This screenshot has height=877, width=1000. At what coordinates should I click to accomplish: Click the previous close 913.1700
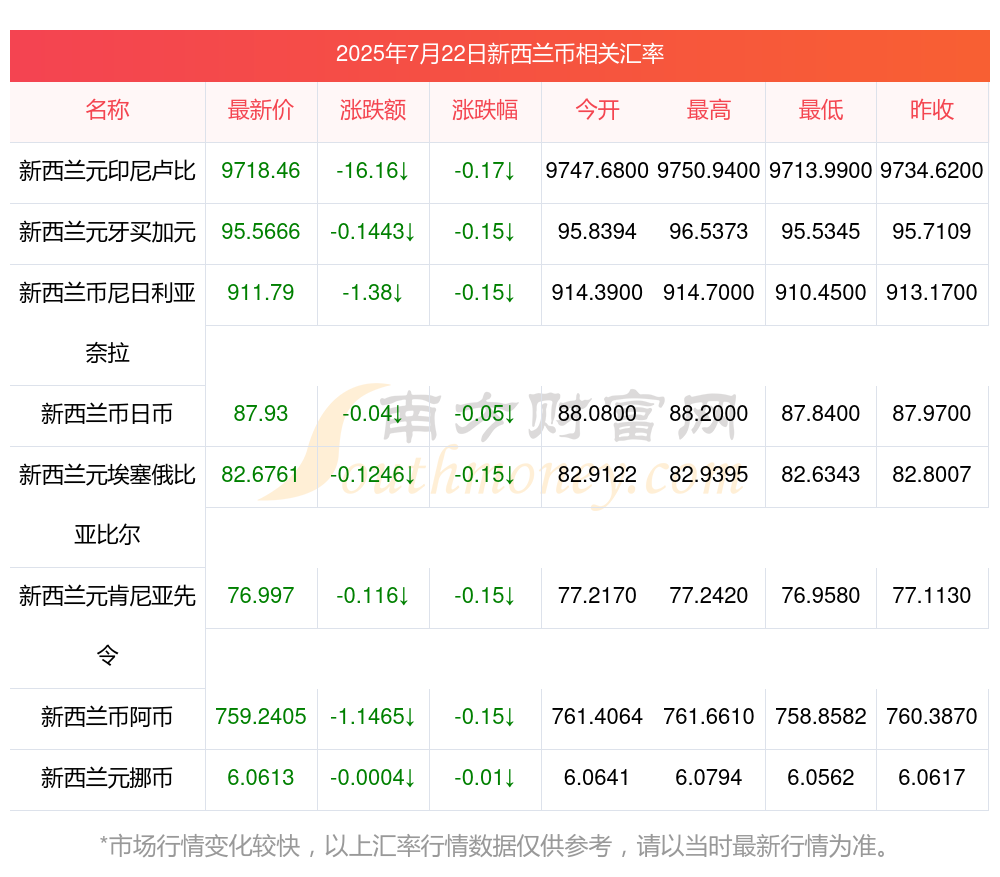coord(932,293)
